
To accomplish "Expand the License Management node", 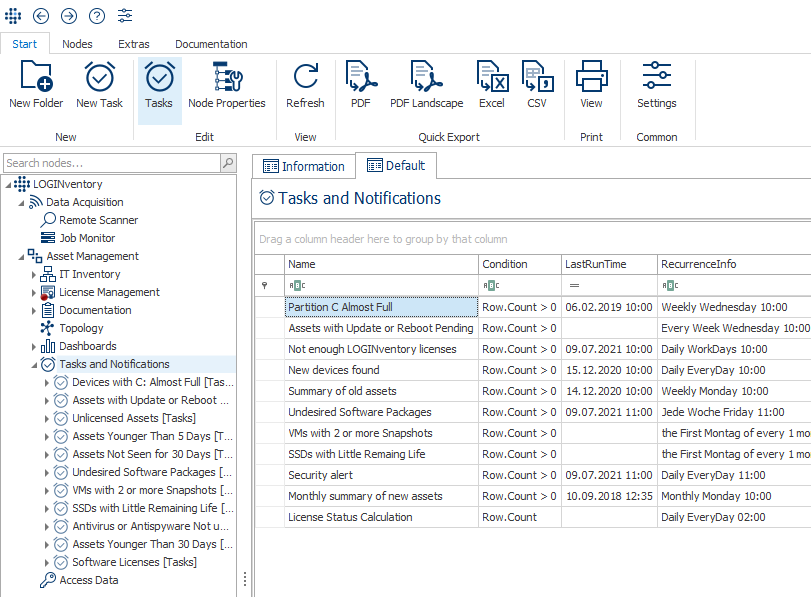I will pyautogui.click(x=34, y=293).
